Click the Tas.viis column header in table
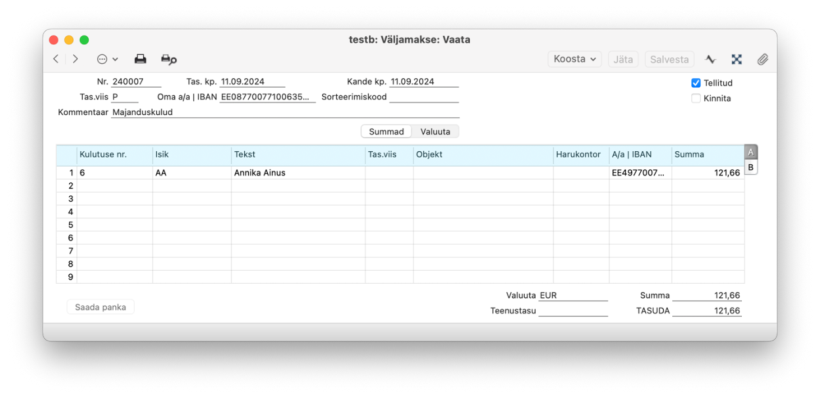The height and width of the screenshot is (398, 820). 390,155
